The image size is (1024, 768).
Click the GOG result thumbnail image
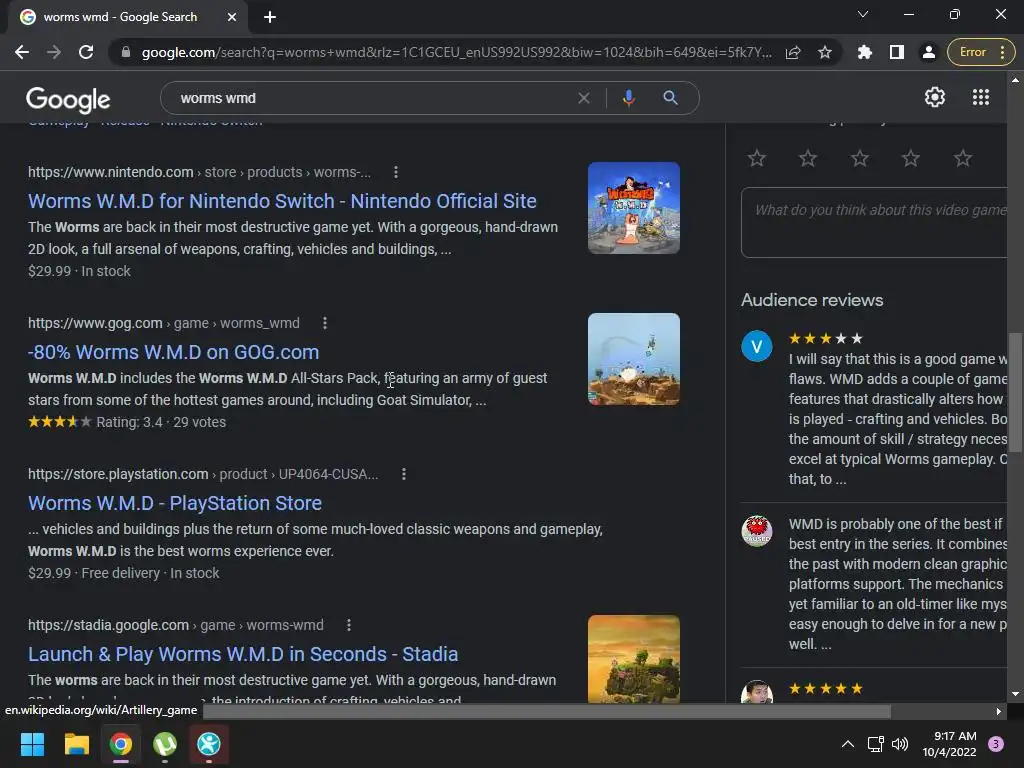click(x=633, y=359)
